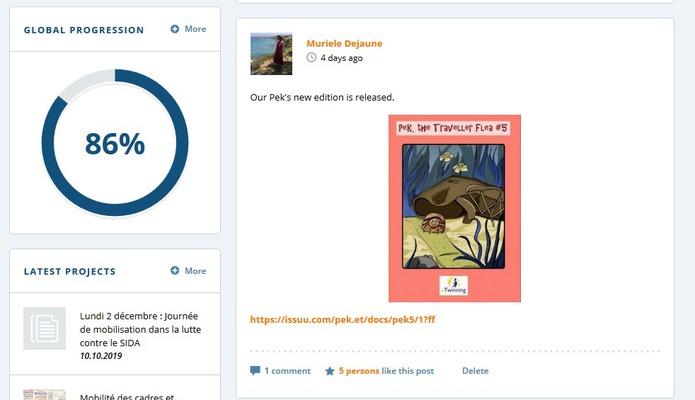Viewport: 695px width, 400px height.
Task: Open the Journée de mobilisation SIDA project
Action: (x=140, y=329)
